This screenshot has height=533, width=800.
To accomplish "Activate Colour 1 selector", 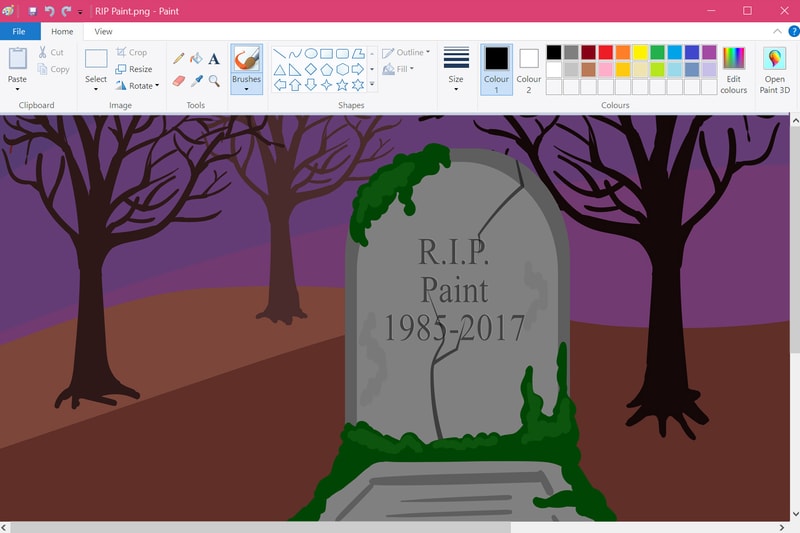I will (x=496, y=69).
